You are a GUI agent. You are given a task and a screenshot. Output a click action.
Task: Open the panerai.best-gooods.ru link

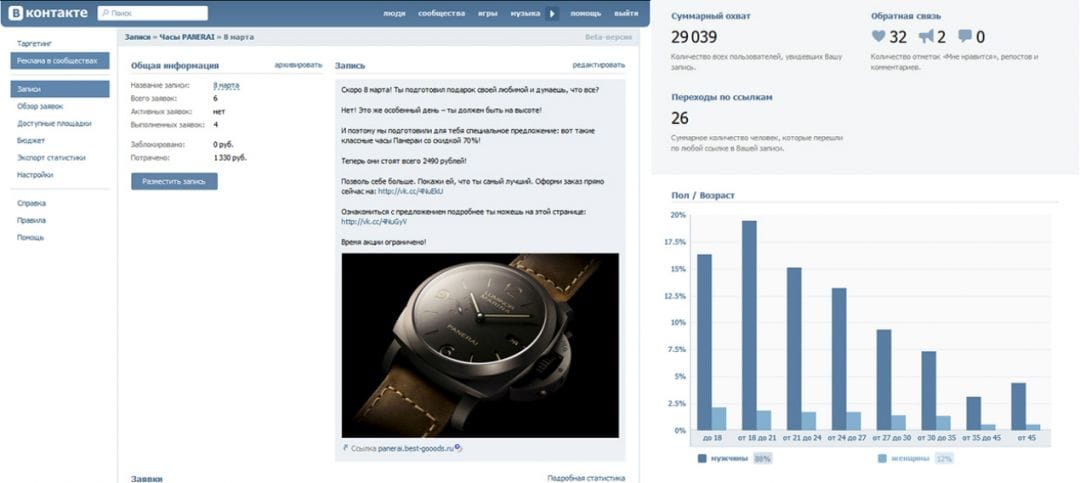point(416,449)
